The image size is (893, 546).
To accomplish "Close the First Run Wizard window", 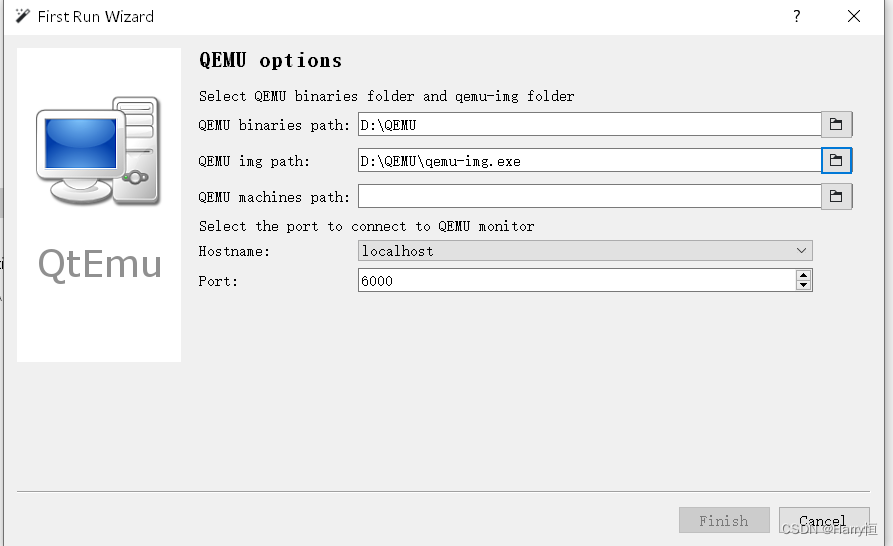I will pos(854,16).
